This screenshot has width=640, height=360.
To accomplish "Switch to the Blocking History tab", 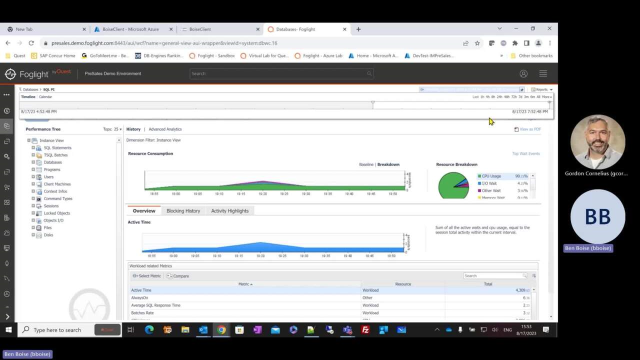I will [183, 211].
